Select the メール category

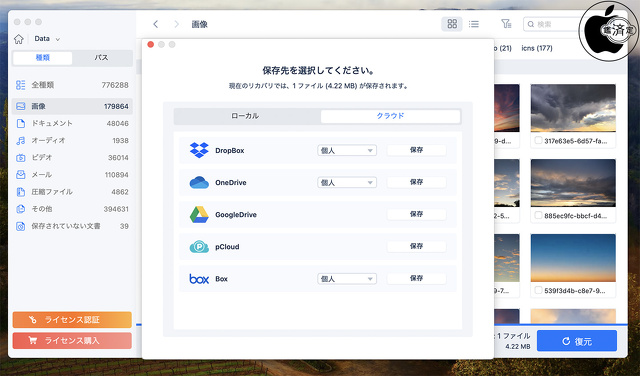pyautogui.click(x=72, y=175)
